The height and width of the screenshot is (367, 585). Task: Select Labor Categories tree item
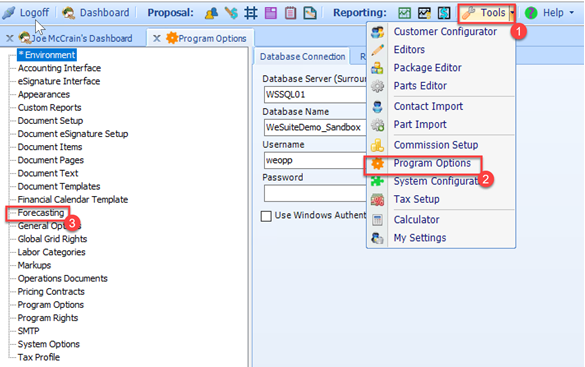(51, 252)
